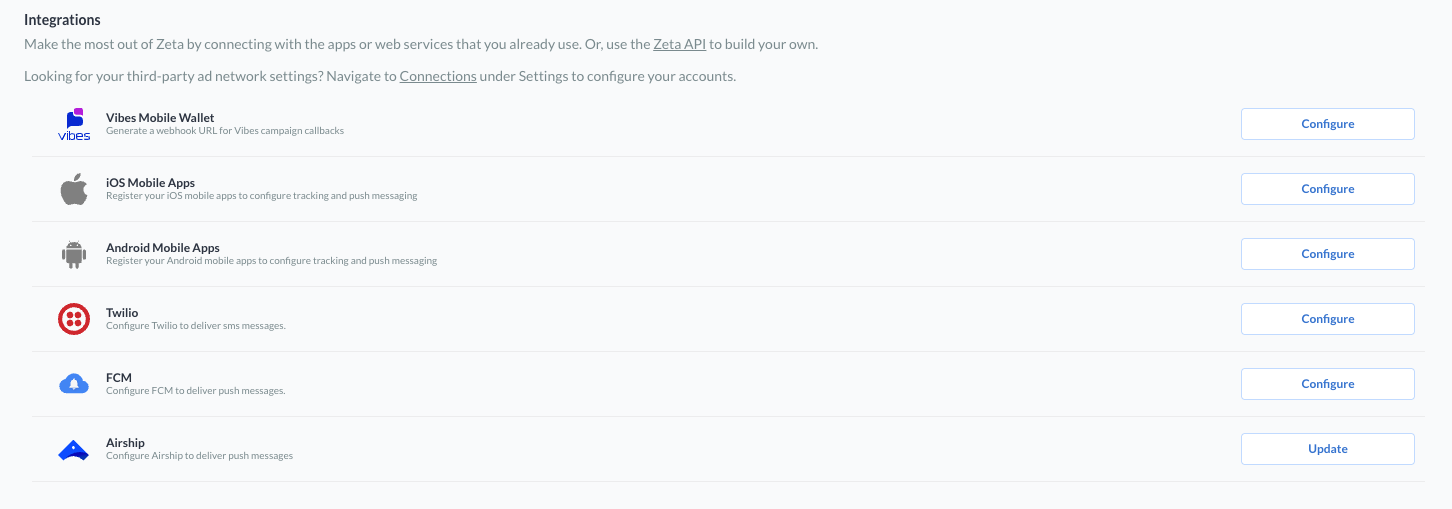The width and height of the screenshot is (1452, 509).
Task: Configure the Vibes Mobile Wallet integration
Action: pos(1327,124)
